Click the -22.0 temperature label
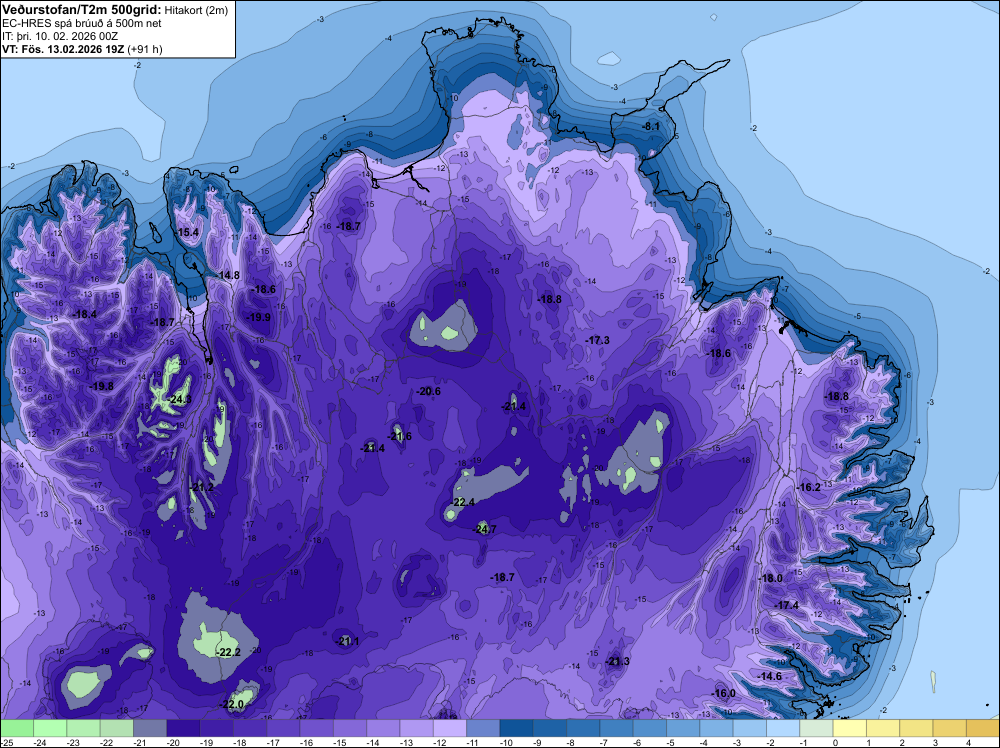This screenshot has height=748, width=1000. pyautogui.click(x=232, y=704)
